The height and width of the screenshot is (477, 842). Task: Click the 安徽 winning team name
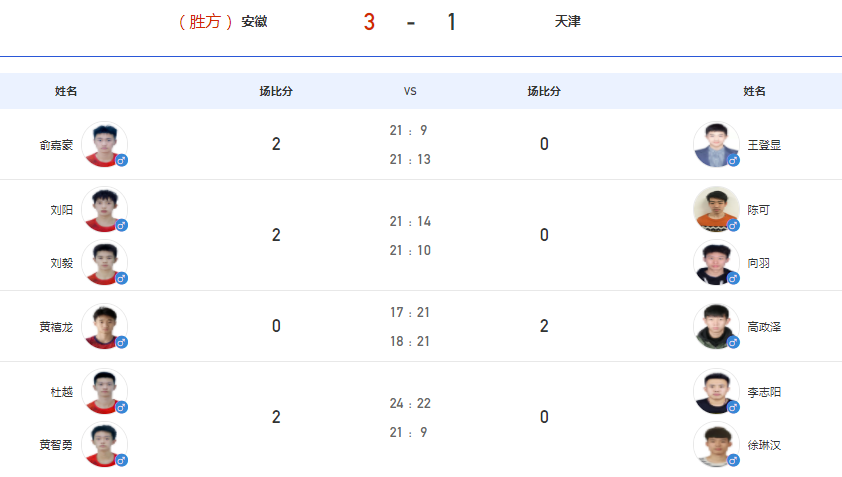click(x=254, y=21)
